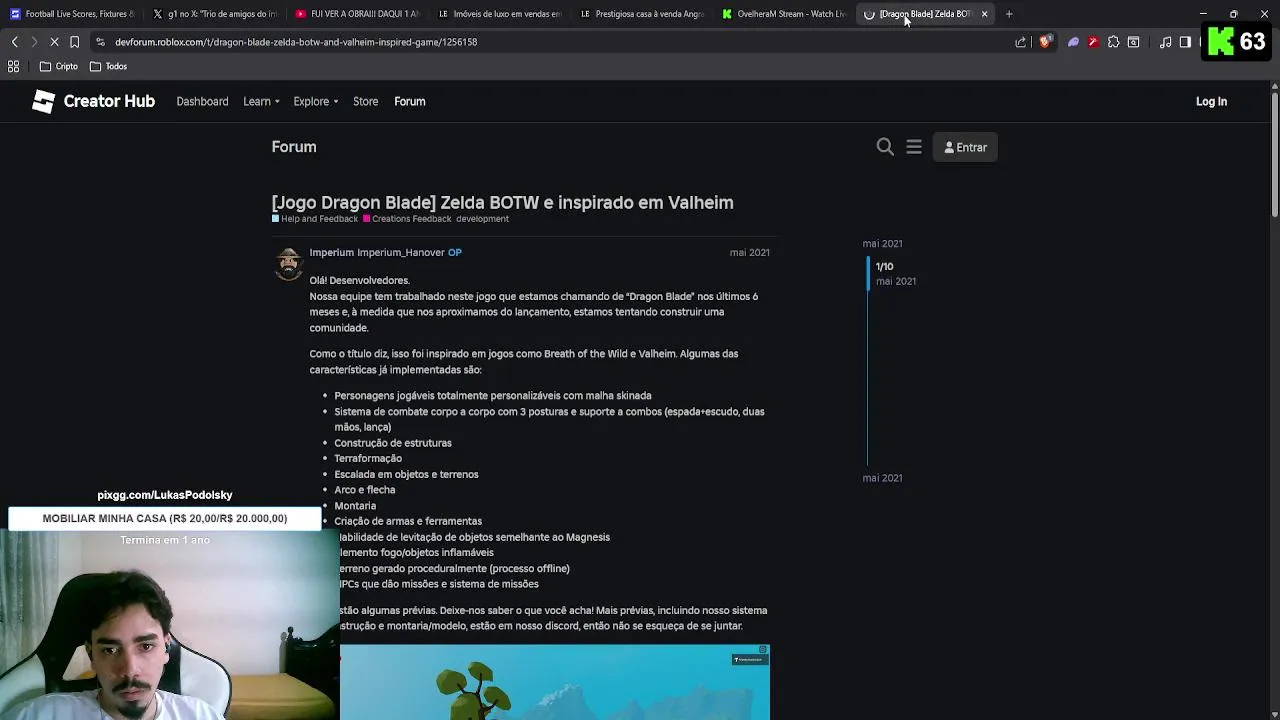Click the 'Montaria' list item

pos(355,506)
